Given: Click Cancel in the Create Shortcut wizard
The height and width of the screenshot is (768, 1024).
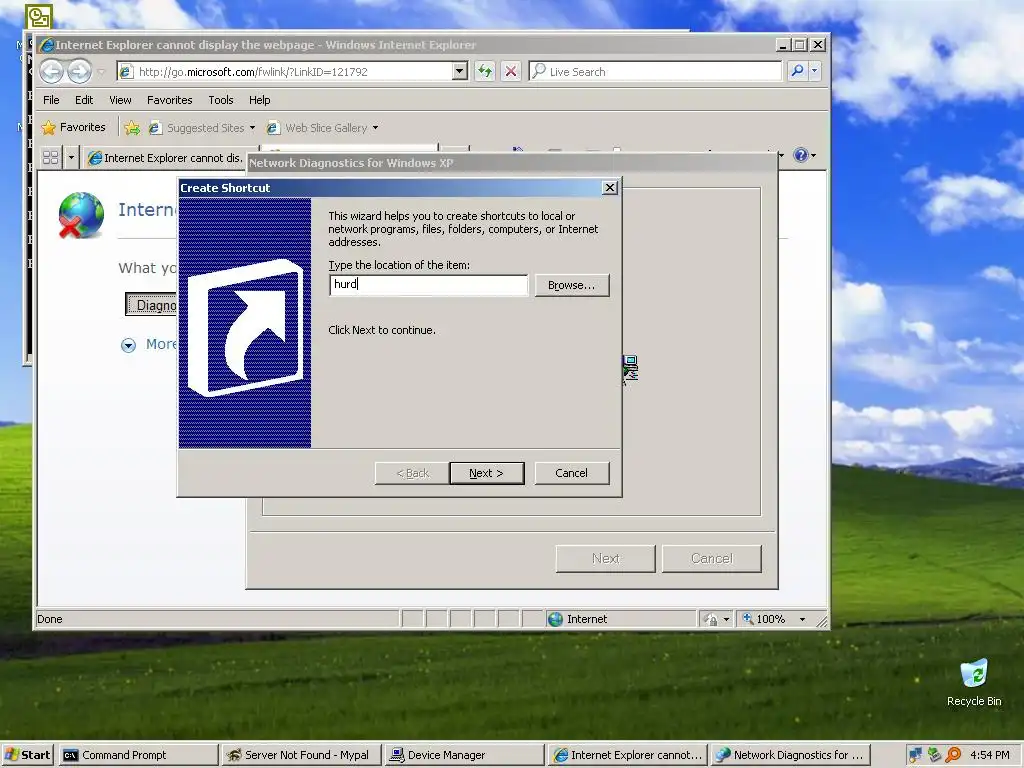Looking at the screenshot, I should pos(571,473).
